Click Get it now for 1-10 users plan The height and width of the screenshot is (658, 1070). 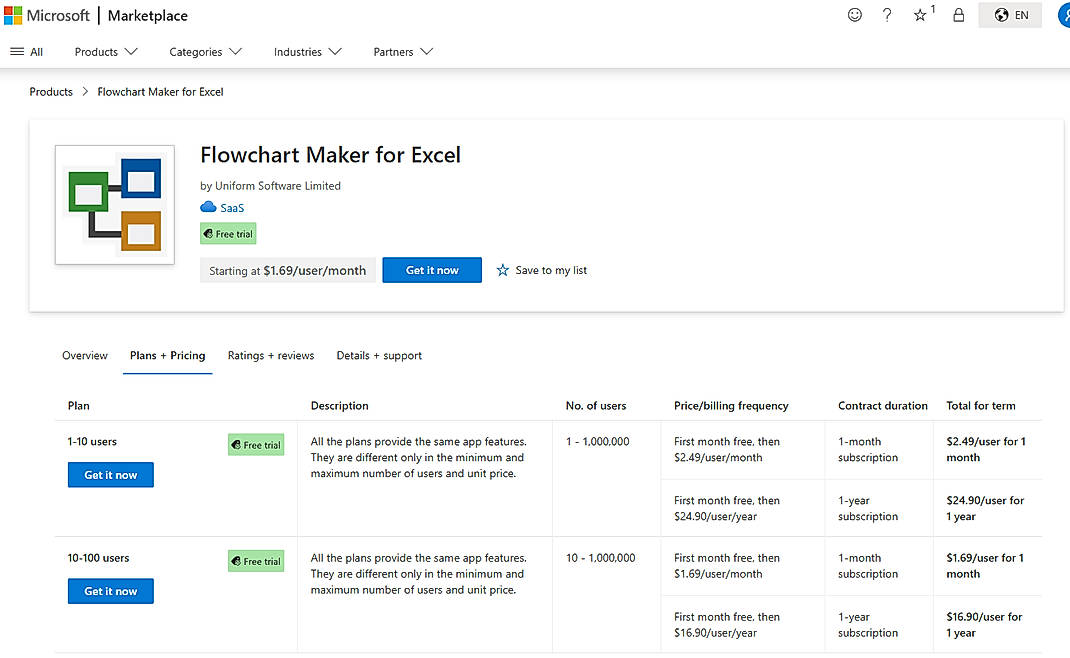tap(111, 475)
